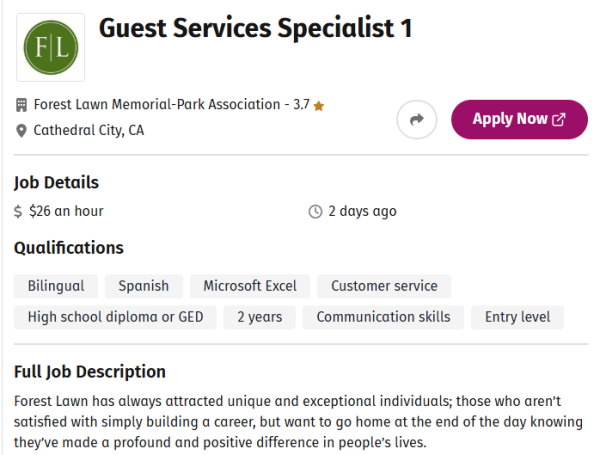Click the building icon beside company name
The image size is (600, 455).
pos(21,105)
